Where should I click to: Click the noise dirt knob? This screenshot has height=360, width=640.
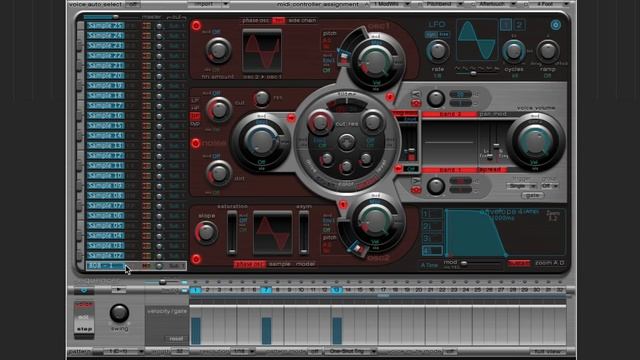[x=219, y=173]
